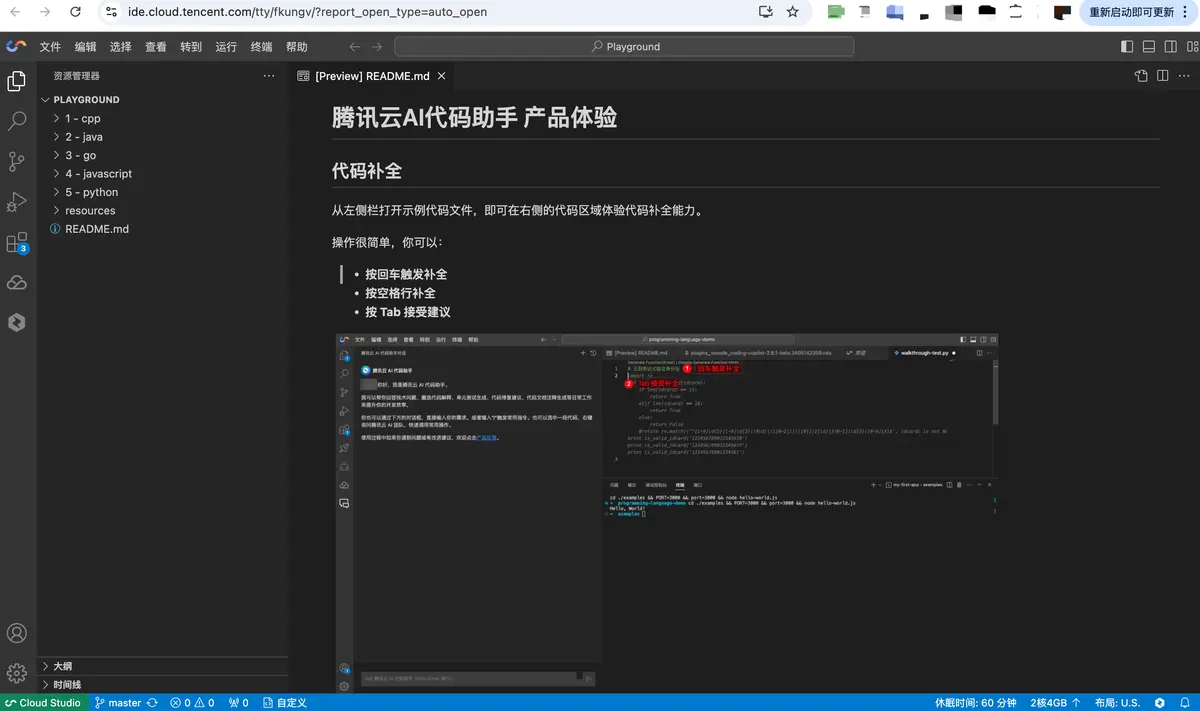Click the browser back arrow
The image size is (1200, 711).
[x=14, y=12]
